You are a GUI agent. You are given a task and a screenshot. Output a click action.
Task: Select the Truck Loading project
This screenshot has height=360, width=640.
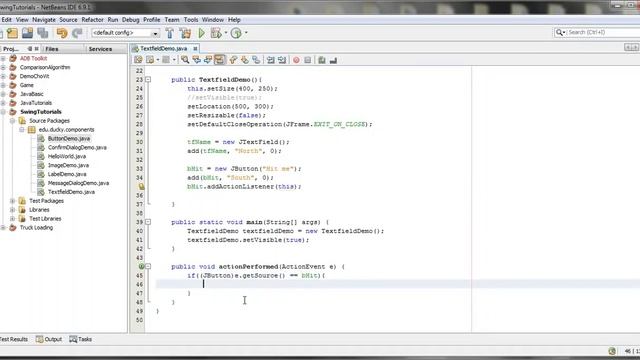[36, 228]
